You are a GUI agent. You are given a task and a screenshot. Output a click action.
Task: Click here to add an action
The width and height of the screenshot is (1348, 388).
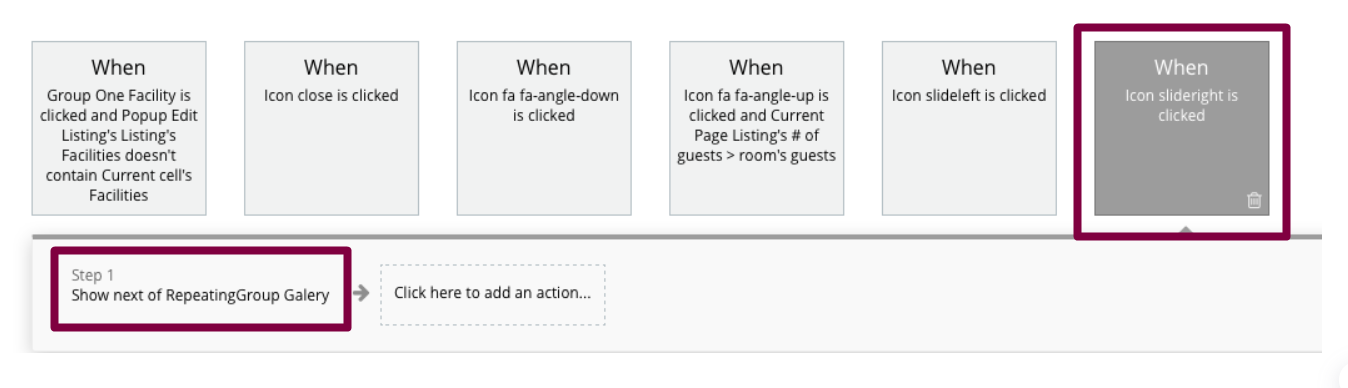(492, 294)
